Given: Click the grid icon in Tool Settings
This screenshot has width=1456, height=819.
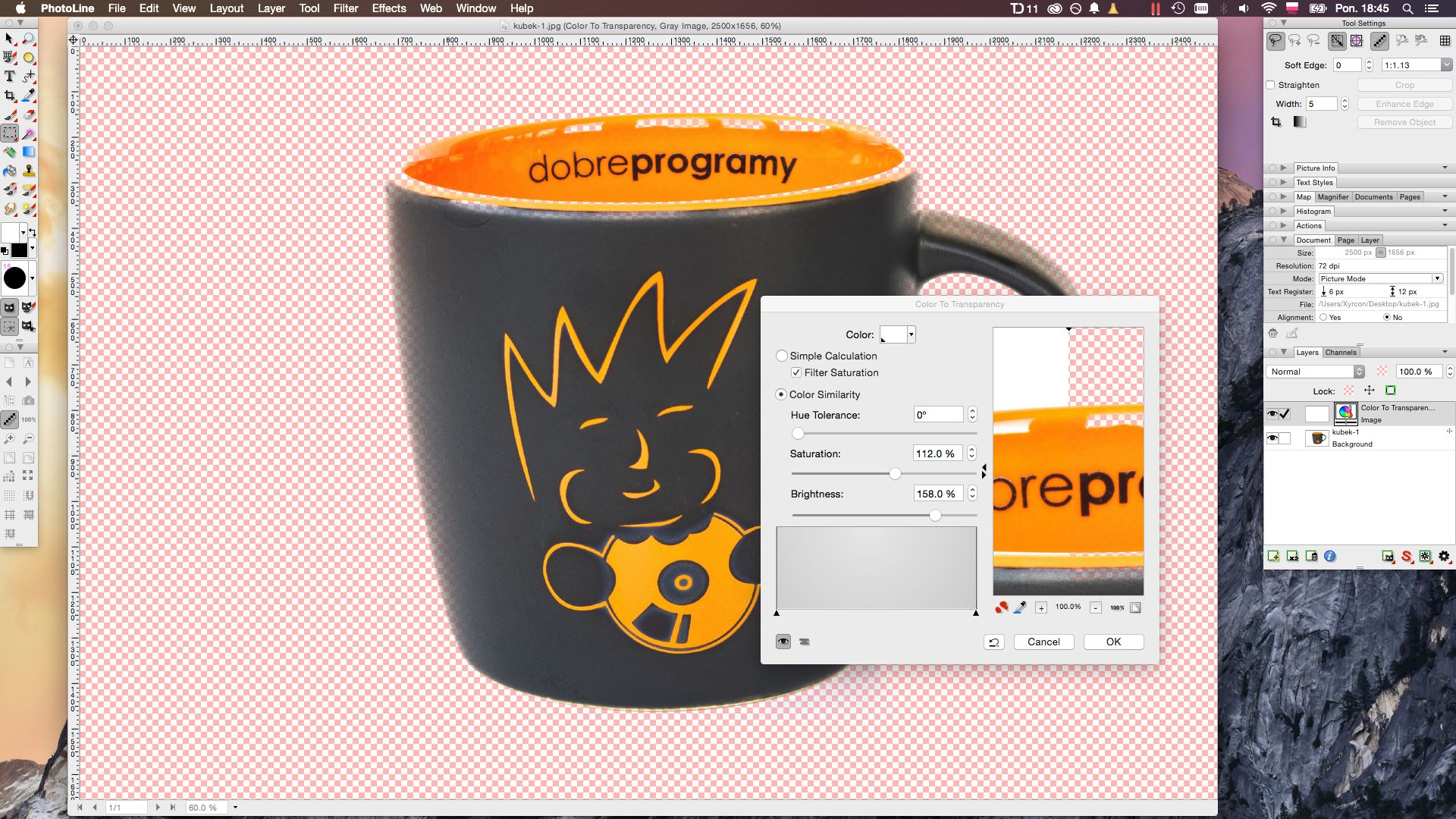Looking at the screenshot, I should (1445, 41).
